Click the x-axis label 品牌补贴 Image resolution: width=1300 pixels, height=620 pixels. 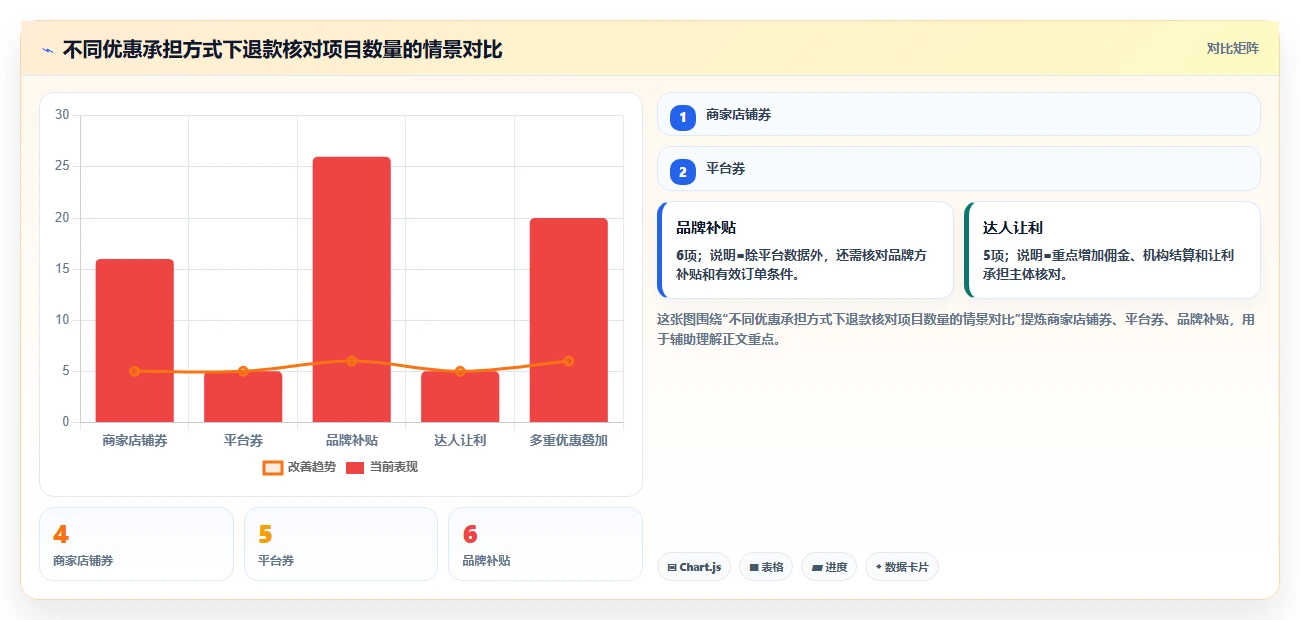tap(351, 440)
